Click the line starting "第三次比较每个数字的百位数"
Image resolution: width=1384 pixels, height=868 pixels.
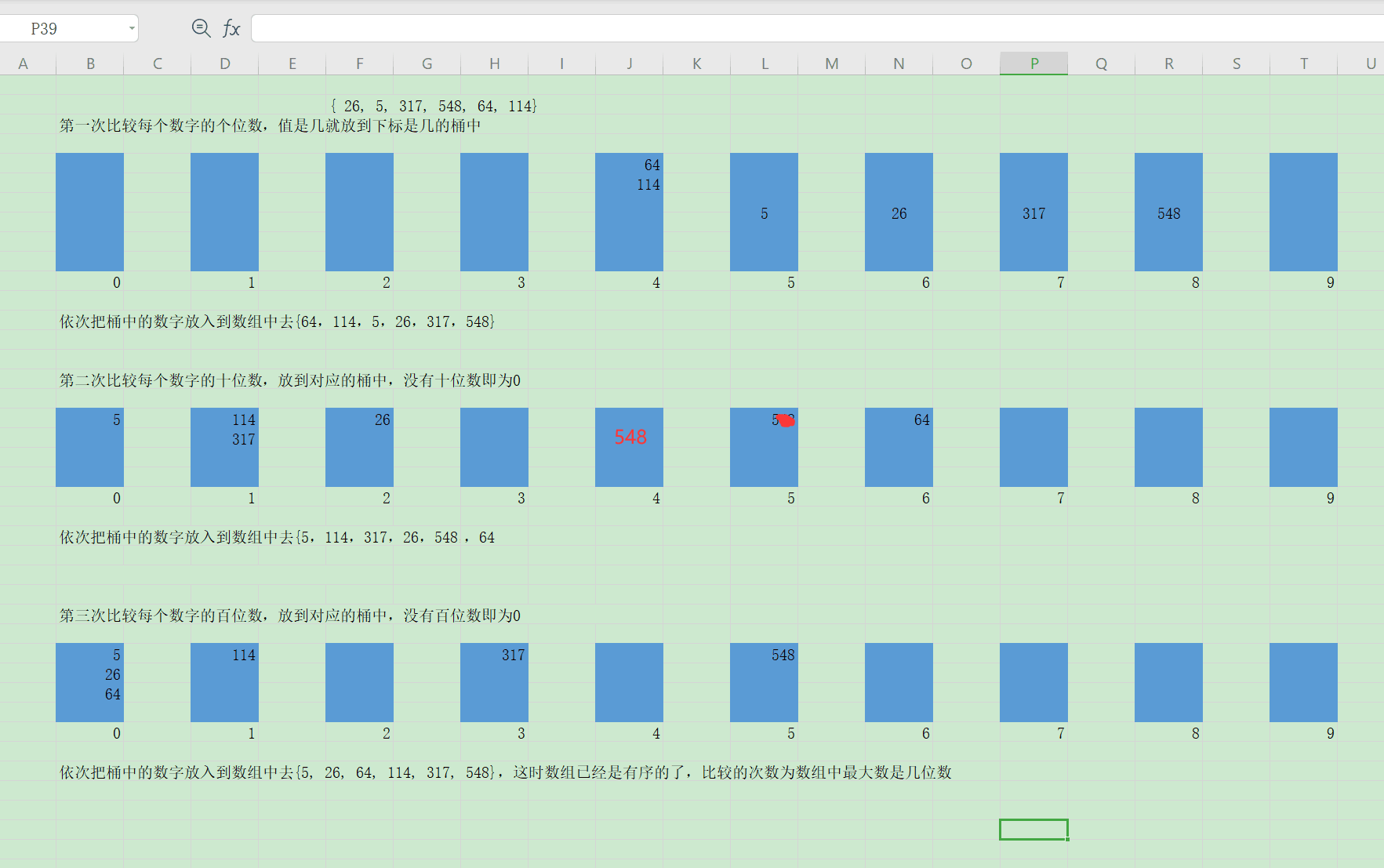(x=290, y=616)
